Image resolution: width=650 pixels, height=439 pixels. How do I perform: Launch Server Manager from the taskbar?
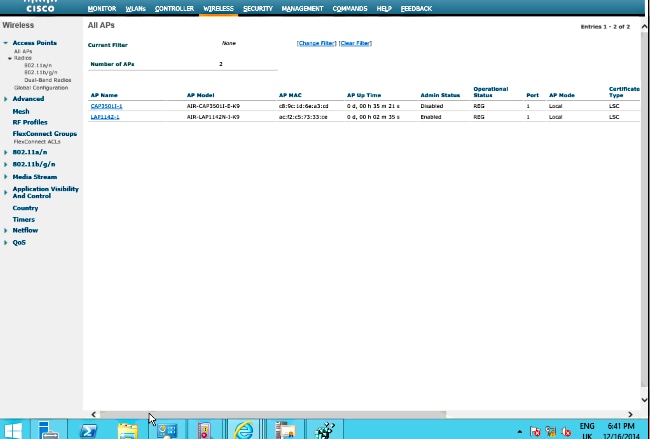[x=49, y=430]
